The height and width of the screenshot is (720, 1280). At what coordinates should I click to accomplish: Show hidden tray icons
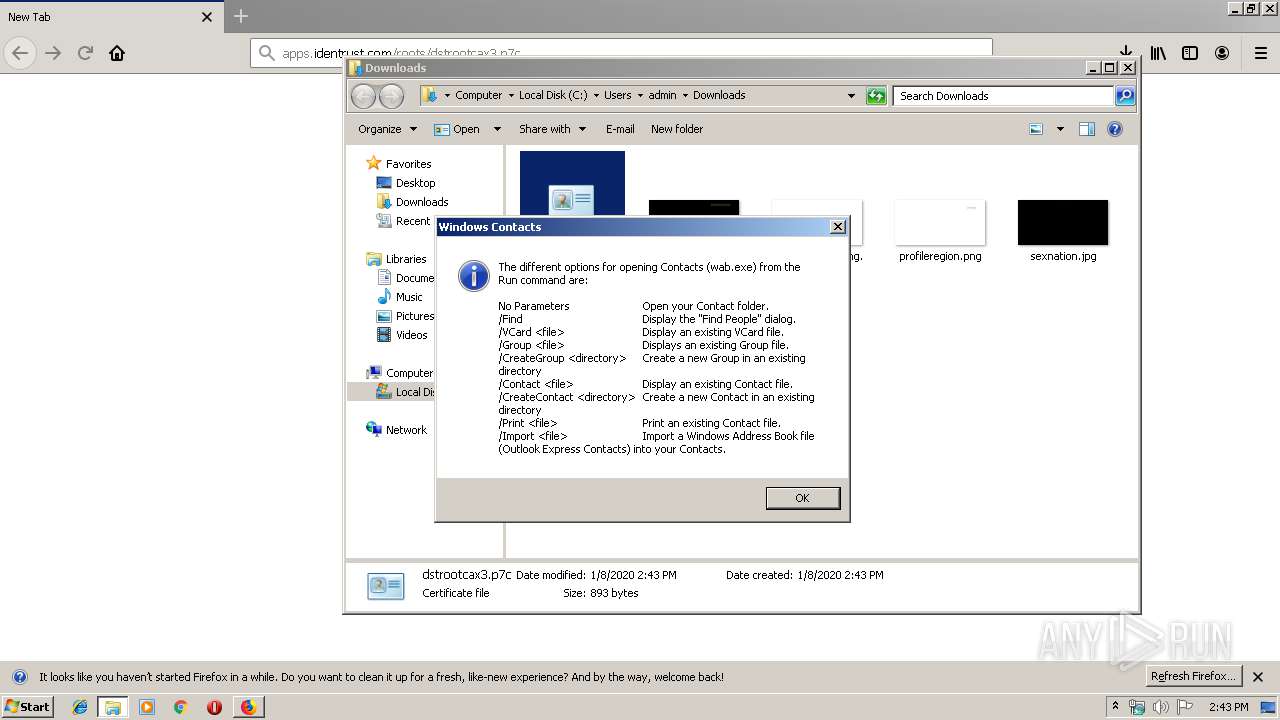[x=1115, y=707]
